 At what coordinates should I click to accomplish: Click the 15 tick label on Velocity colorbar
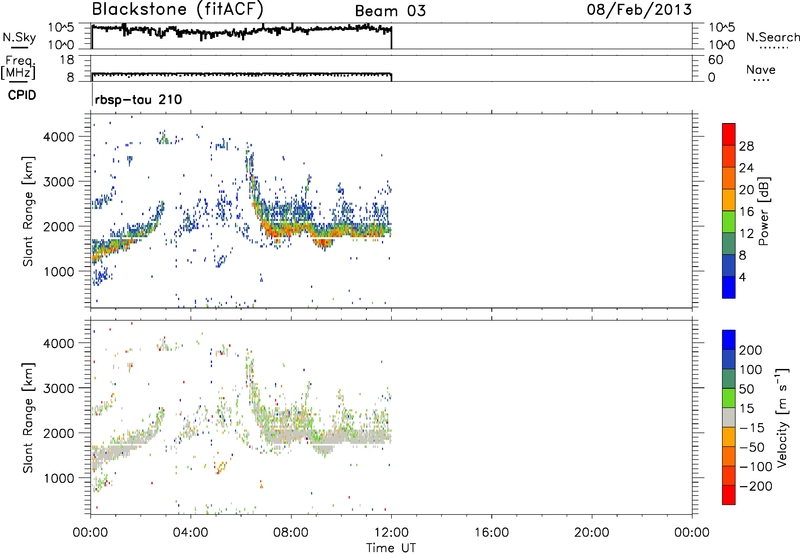coord(747,408)
